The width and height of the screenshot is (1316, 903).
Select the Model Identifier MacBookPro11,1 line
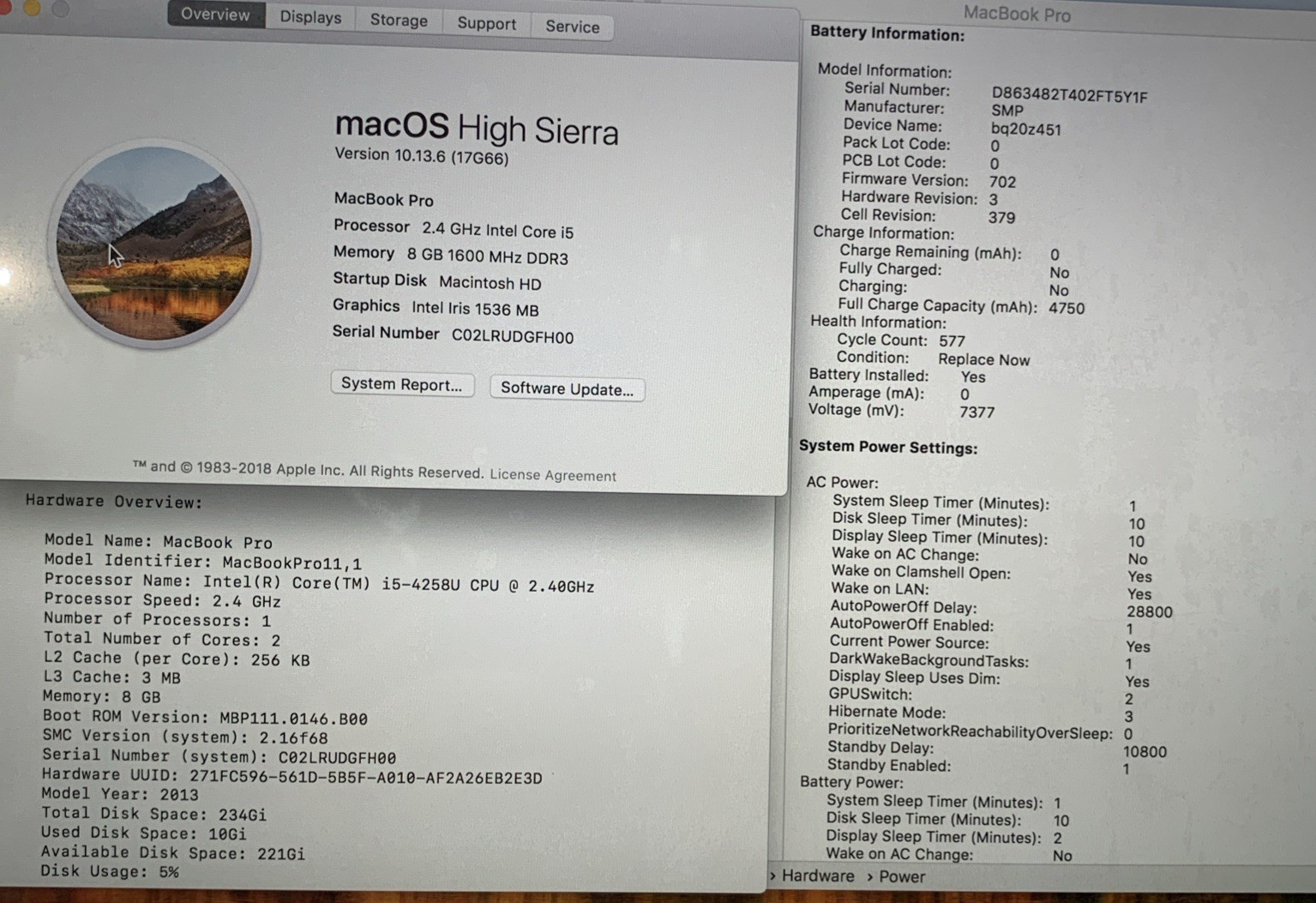point(203,563)
